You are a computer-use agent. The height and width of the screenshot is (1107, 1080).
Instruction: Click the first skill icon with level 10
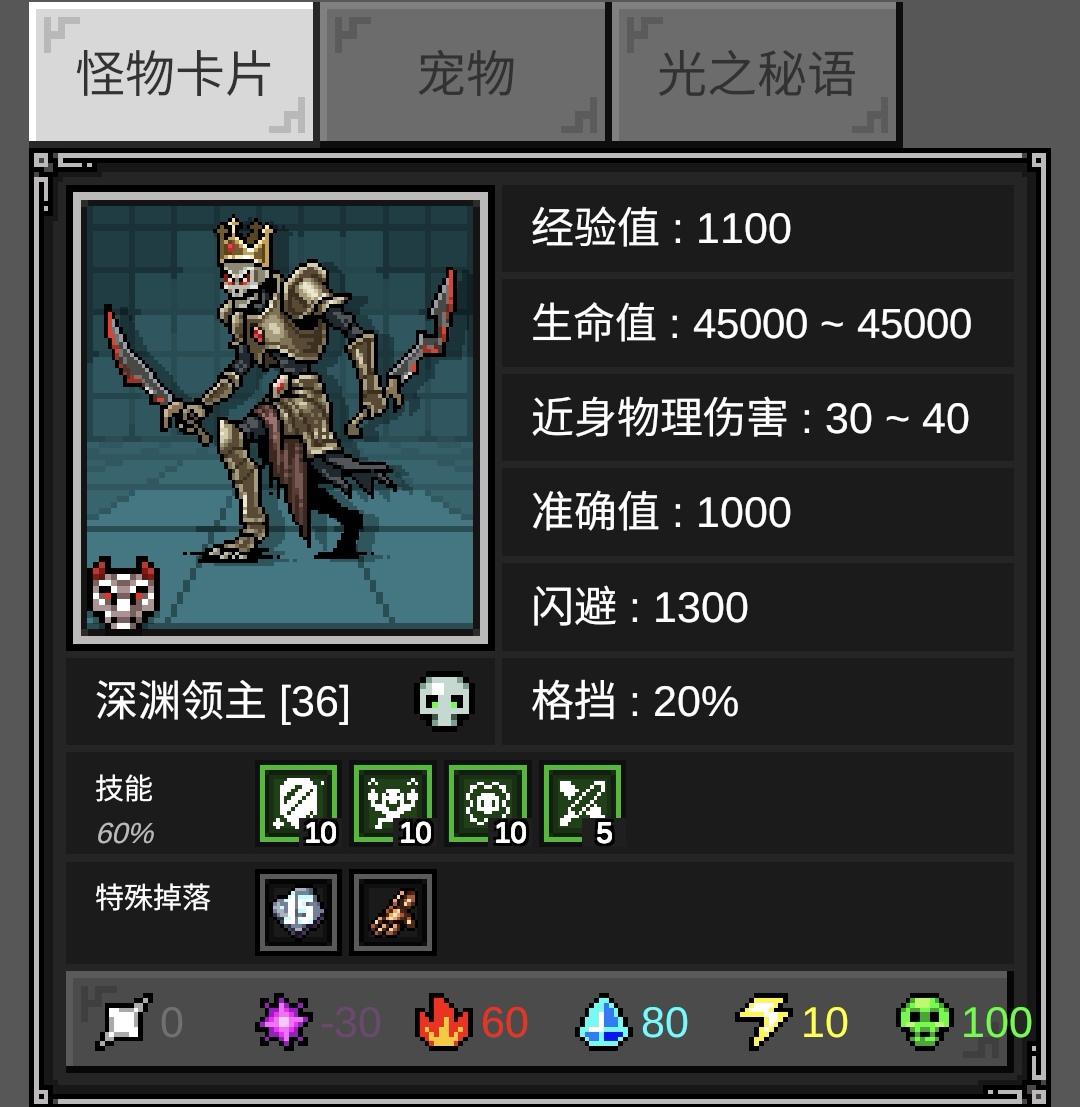(299, 803)
